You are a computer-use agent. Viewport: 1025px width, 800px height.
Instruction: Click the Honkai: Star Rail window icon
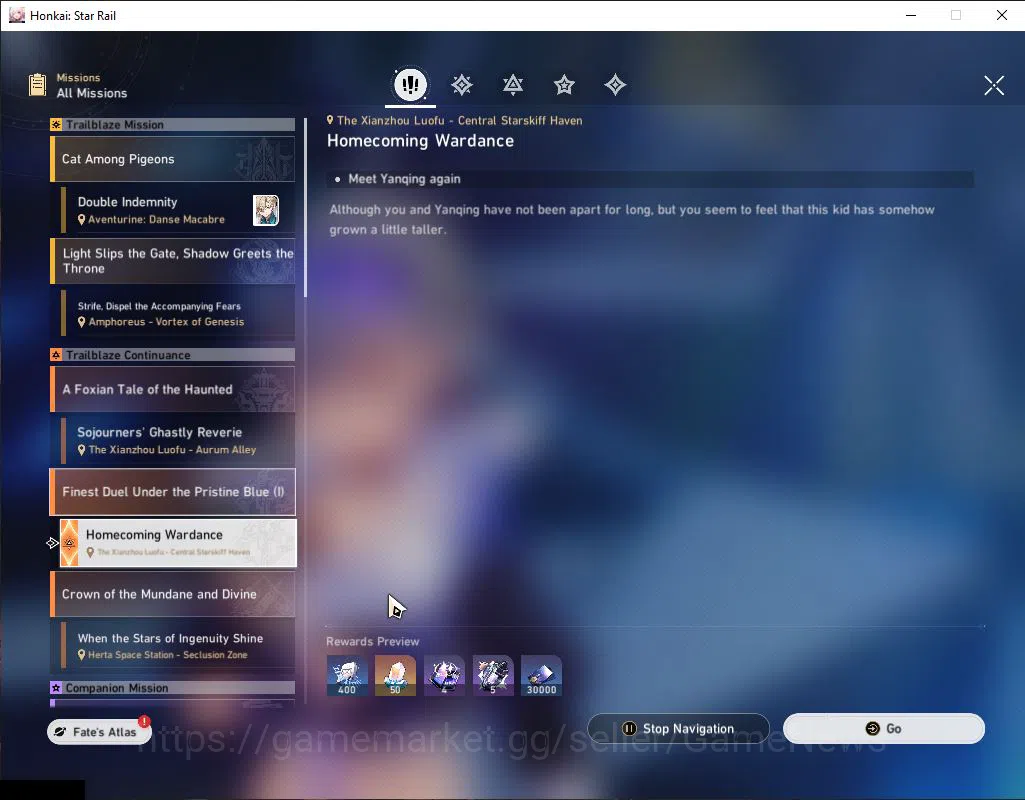(16, 15)
